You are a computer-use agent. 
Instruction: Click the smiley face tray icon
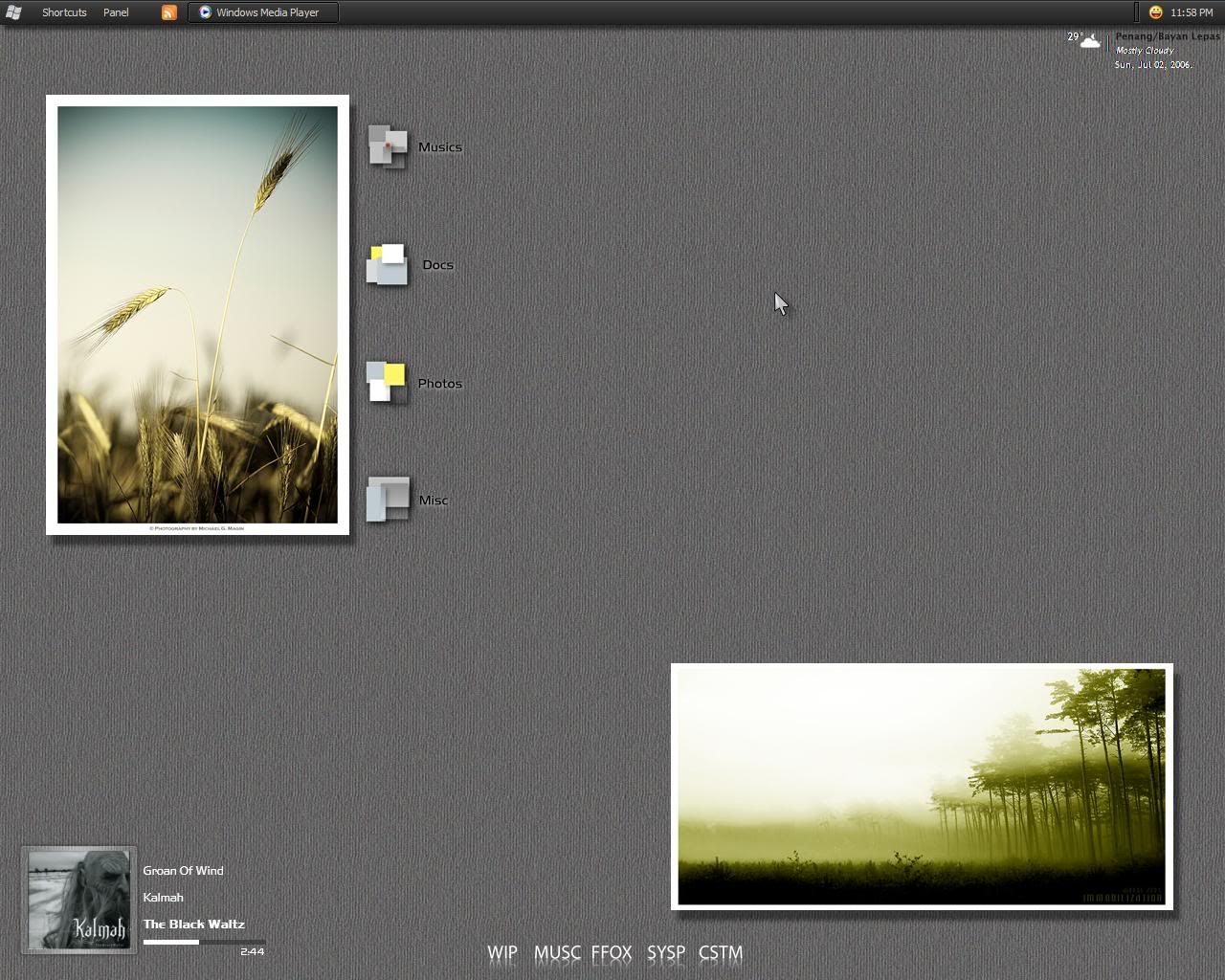(x=1156, y=12)
